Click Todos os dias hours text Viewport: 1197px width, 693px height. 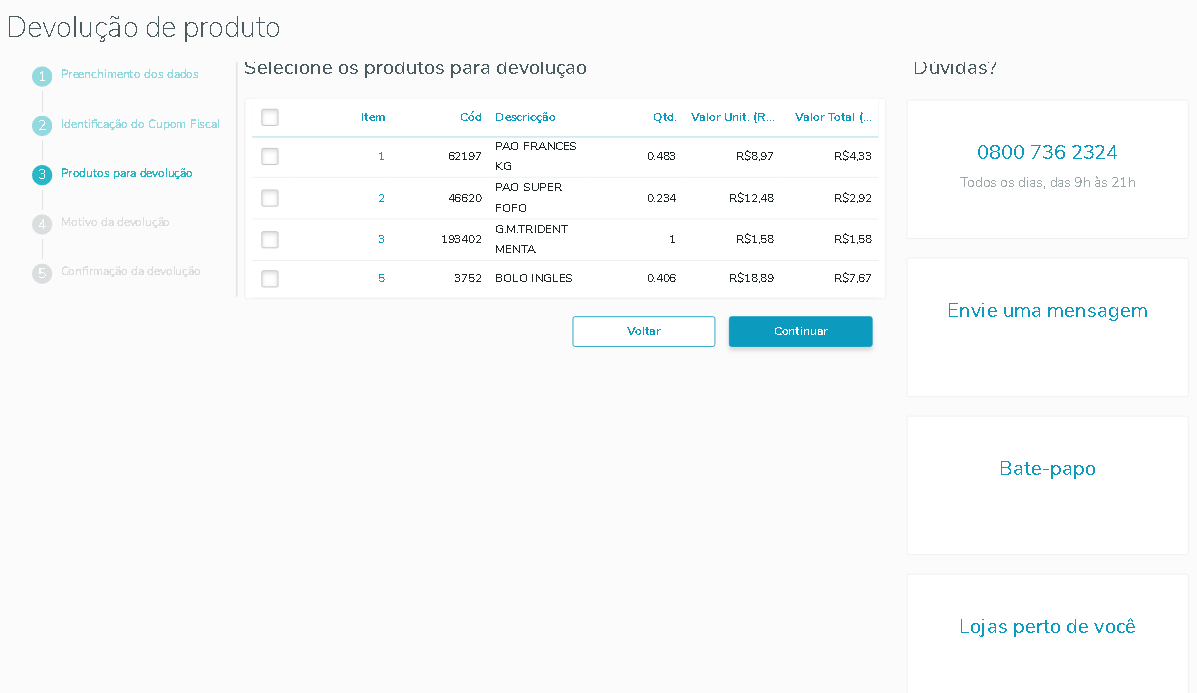(1047, 182)
